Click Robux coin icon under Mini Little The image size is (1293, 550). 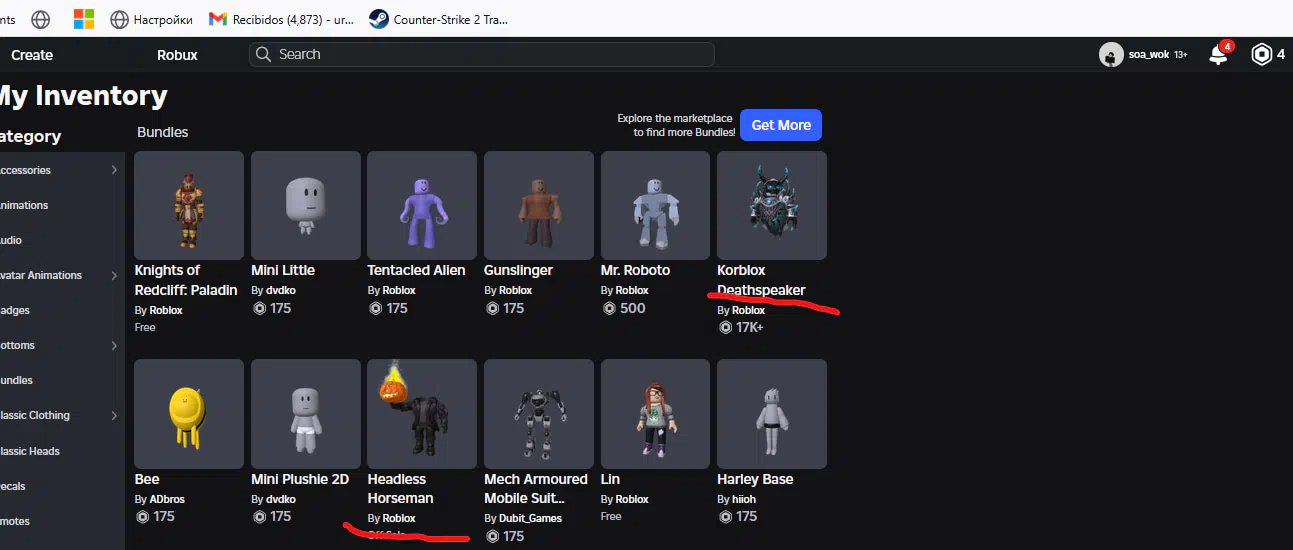pyautogui.click(x=259, y=308)
